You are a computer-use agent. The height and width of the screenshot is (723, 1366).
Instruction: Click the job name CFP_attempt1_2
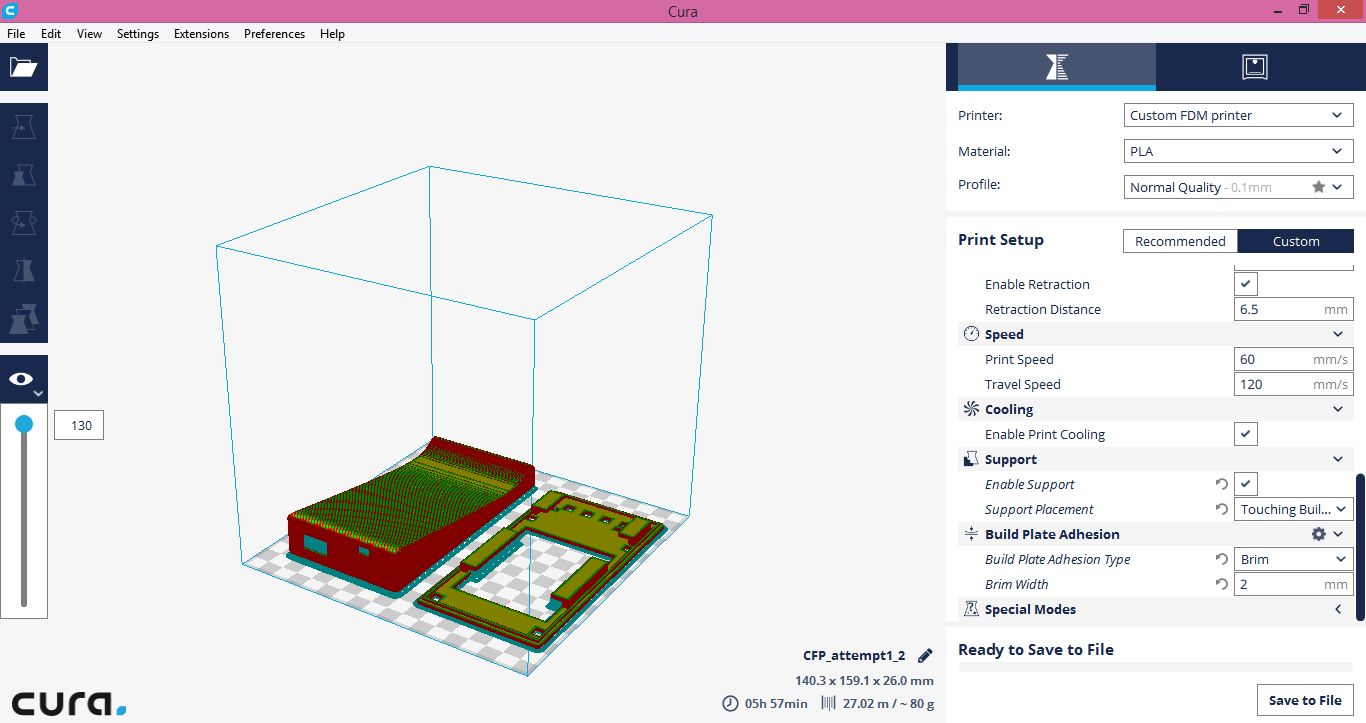[854, 656]
